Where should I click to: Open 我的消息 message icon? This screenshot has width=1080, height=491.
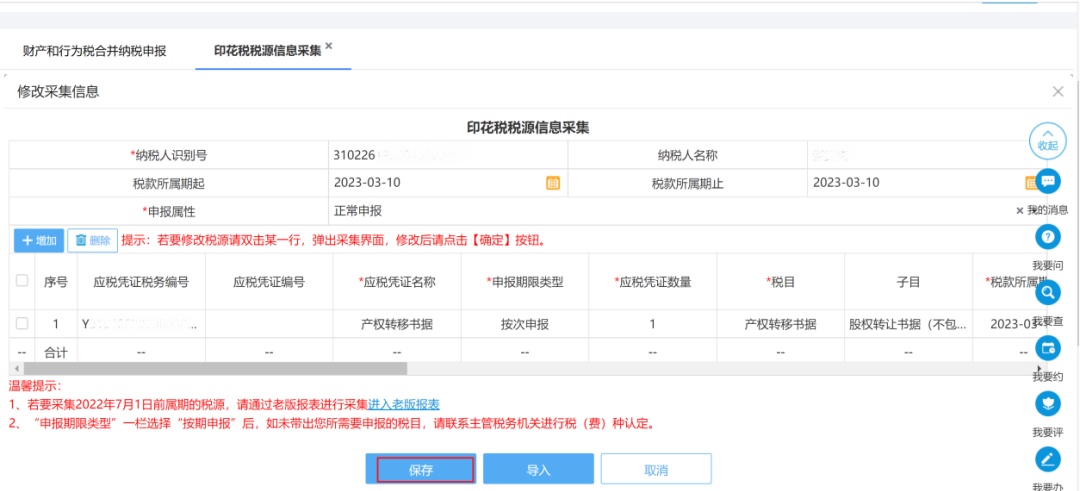click(1047, 181)
